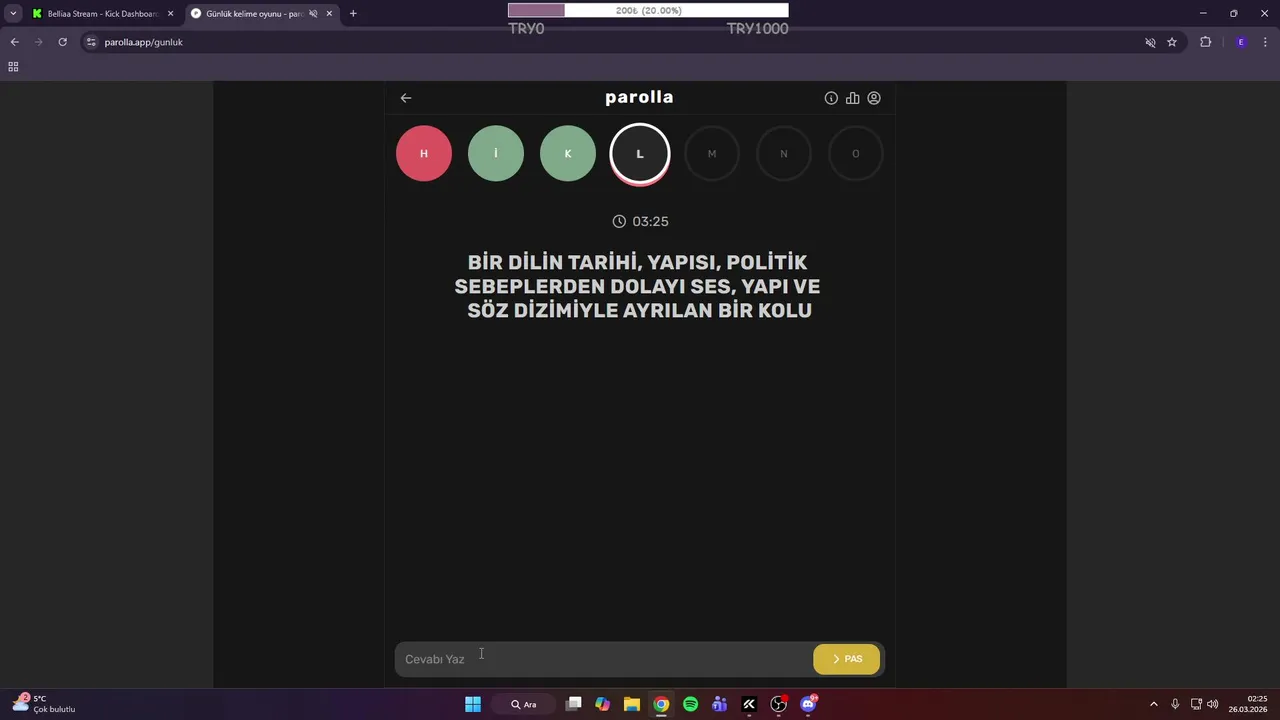Click the parolla logo title
The image size is (1280, 720).
pos(639,97)
